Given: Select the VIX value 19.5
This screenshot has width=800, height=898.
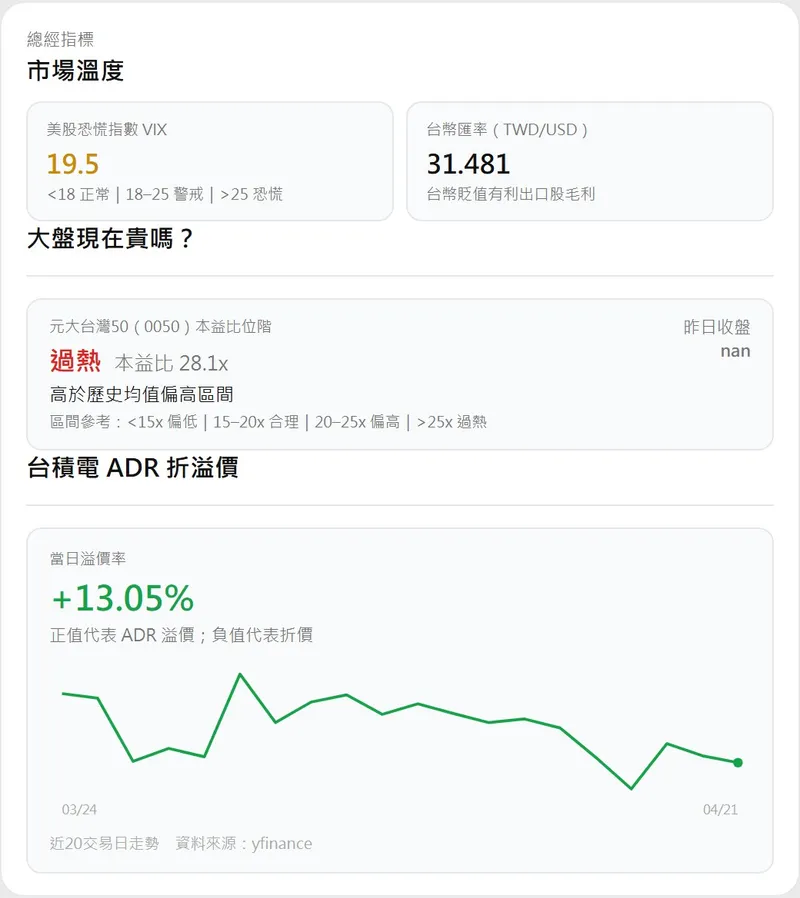Looking at the screenshot, I should (x=73, y=164).
